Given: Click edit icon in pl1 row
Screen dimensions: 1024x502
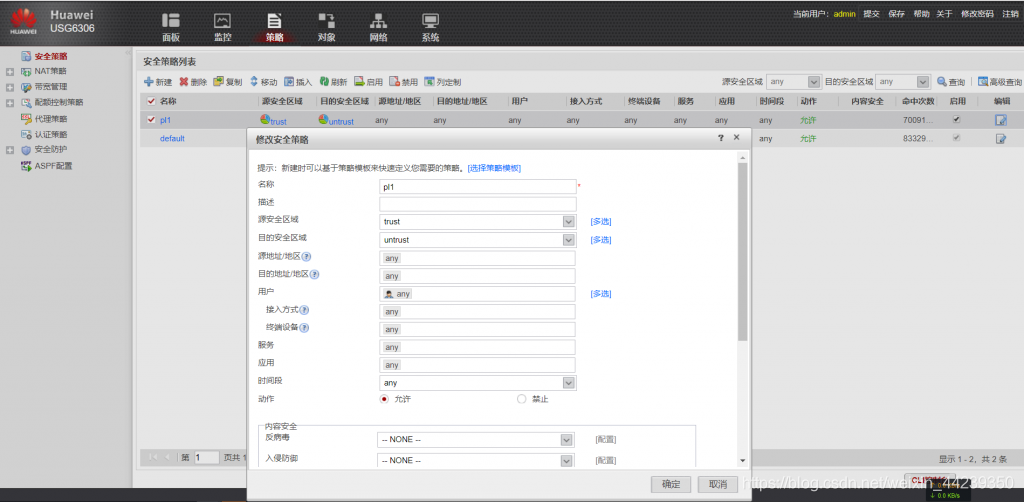Looking at the screenshot, I should tap(1000, 120).
